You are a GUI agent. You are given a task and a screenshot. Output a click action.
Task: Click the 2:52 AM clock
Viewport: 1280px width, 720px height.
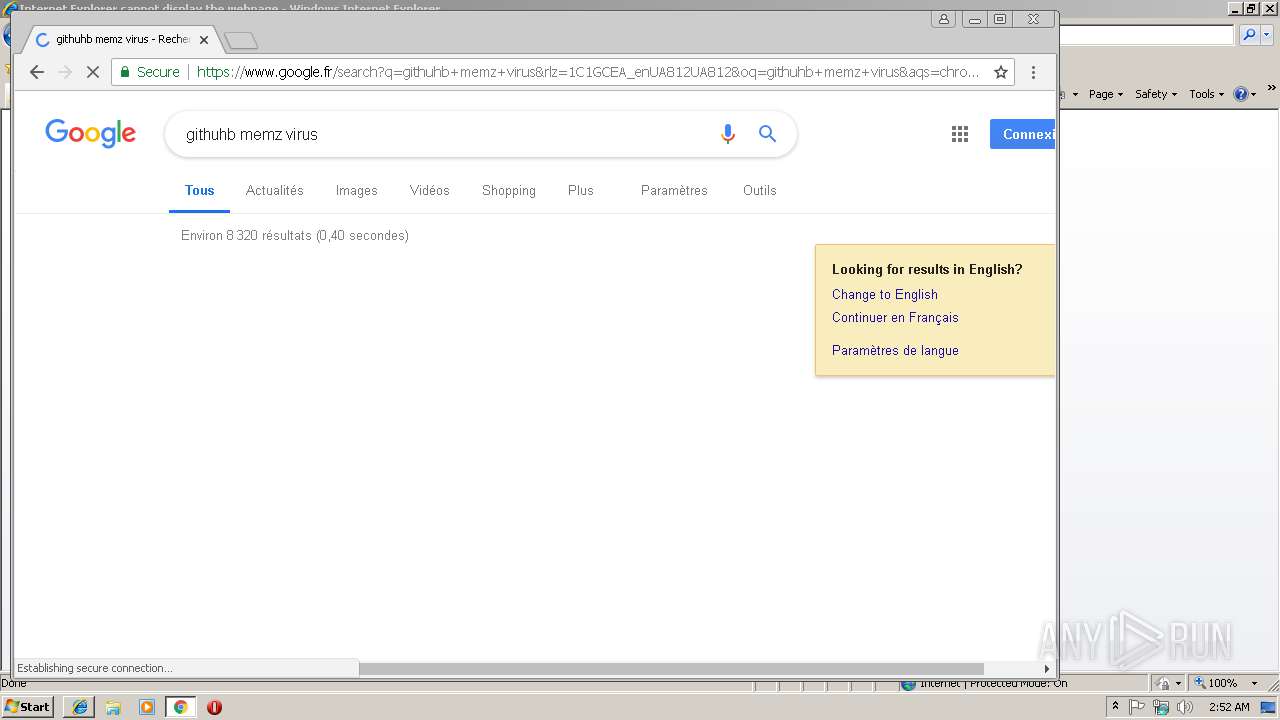(1229, 707)
